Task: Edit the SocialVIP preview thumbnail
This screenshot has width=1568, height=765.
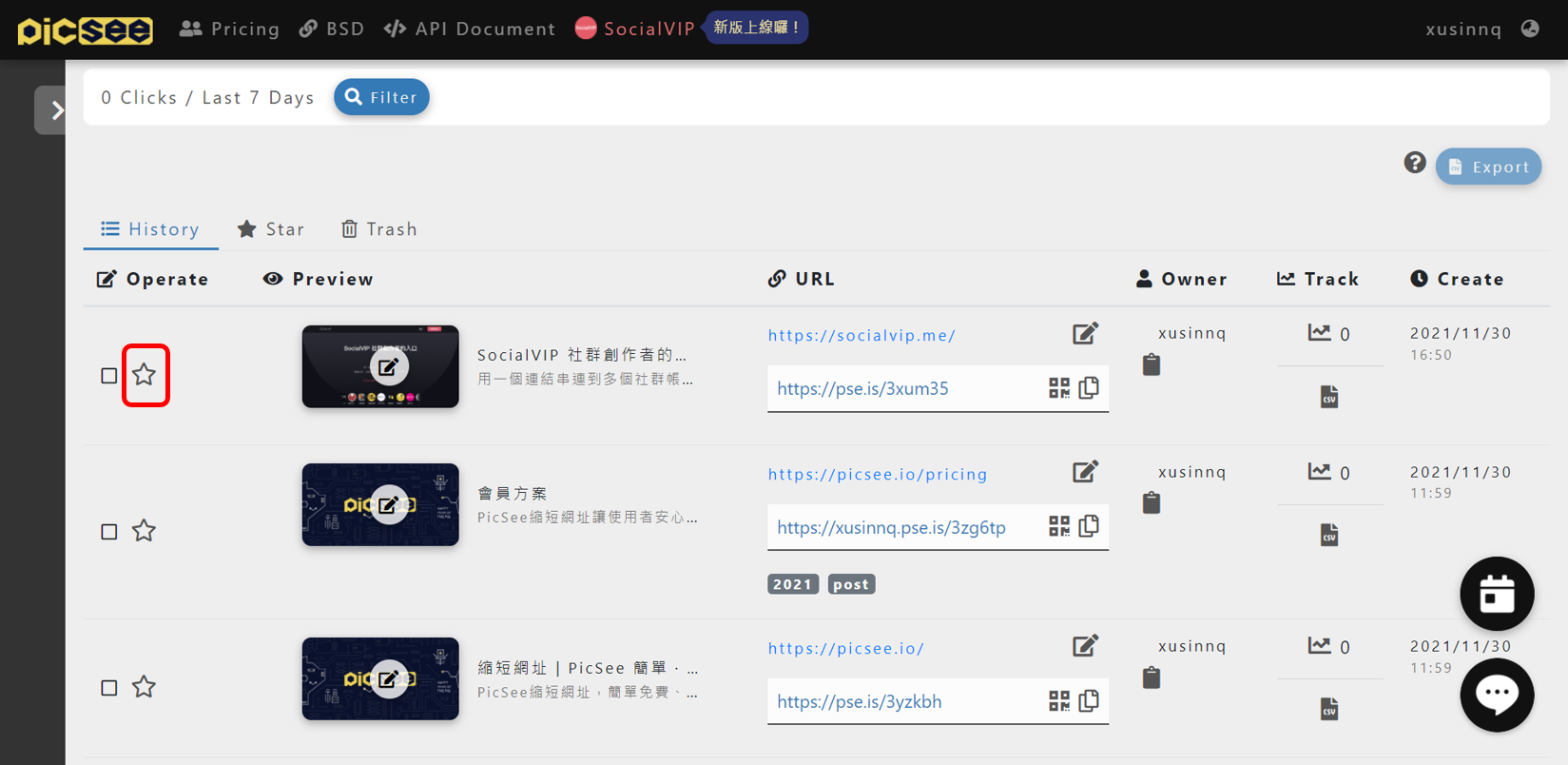Action: pyautogui.click(x=389, y=366)
